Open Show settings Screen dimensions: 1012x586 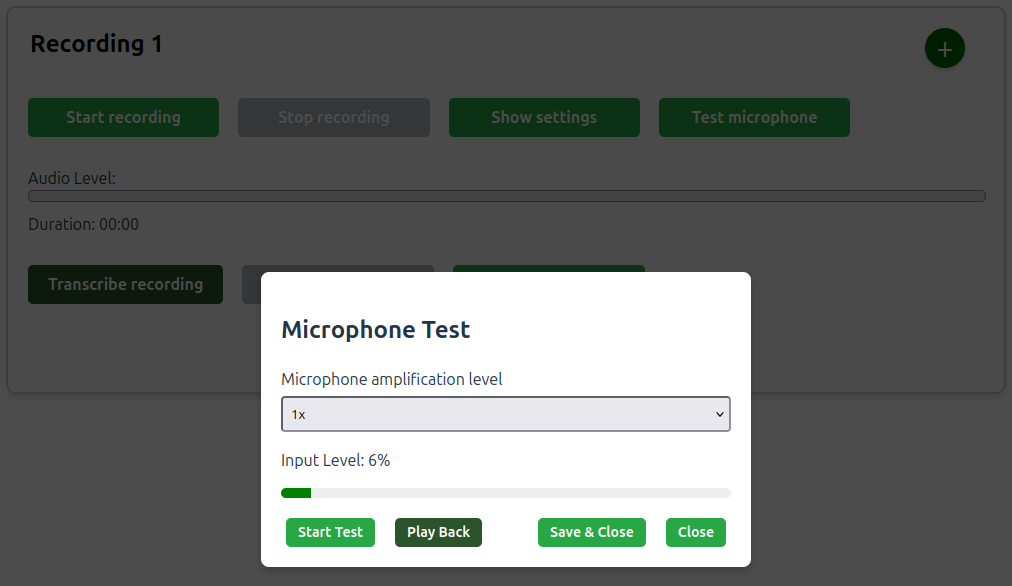[544, 117]
